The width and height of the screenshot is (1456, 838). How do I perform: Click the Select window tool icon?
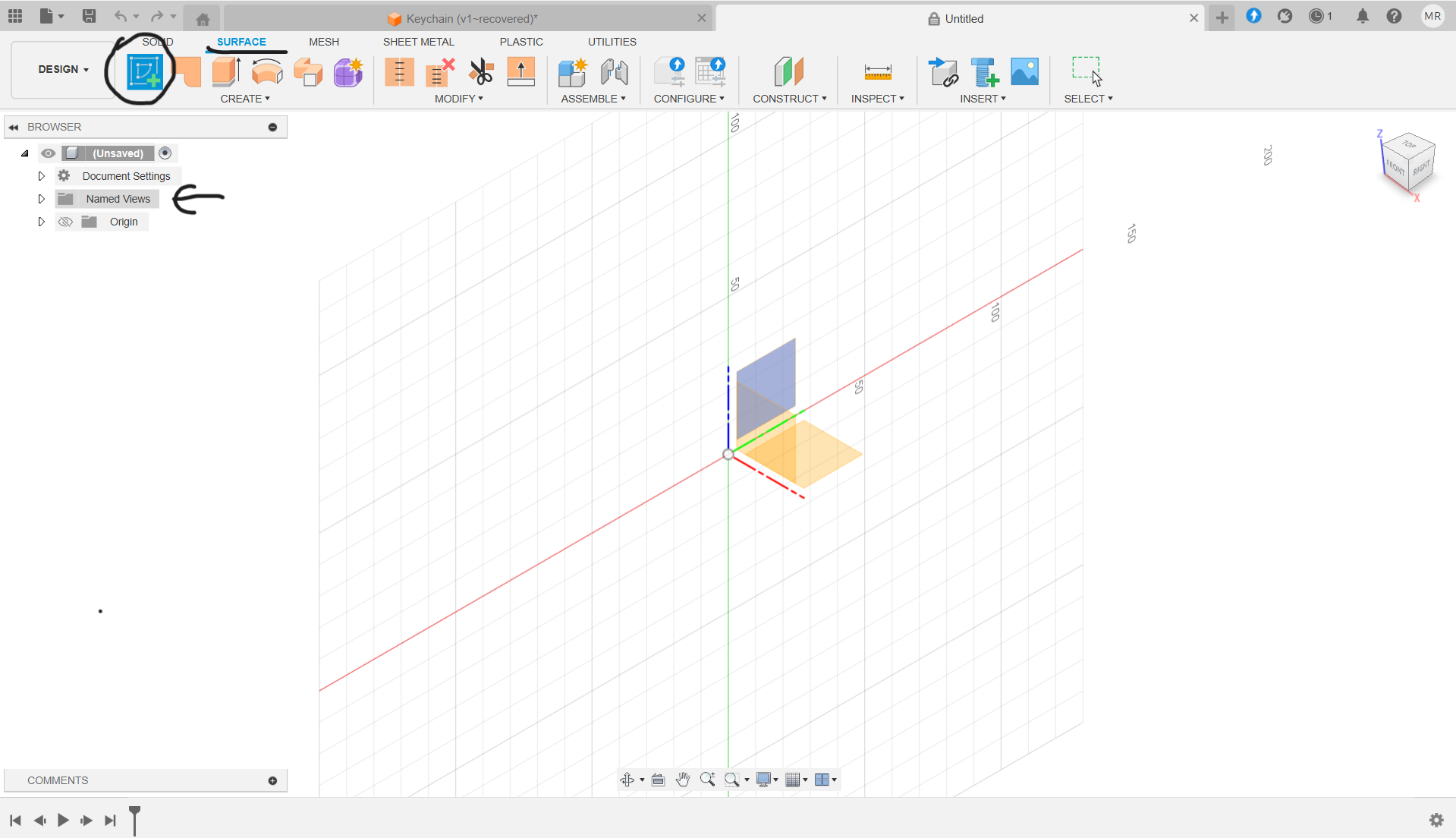(x=1087, y=71)
